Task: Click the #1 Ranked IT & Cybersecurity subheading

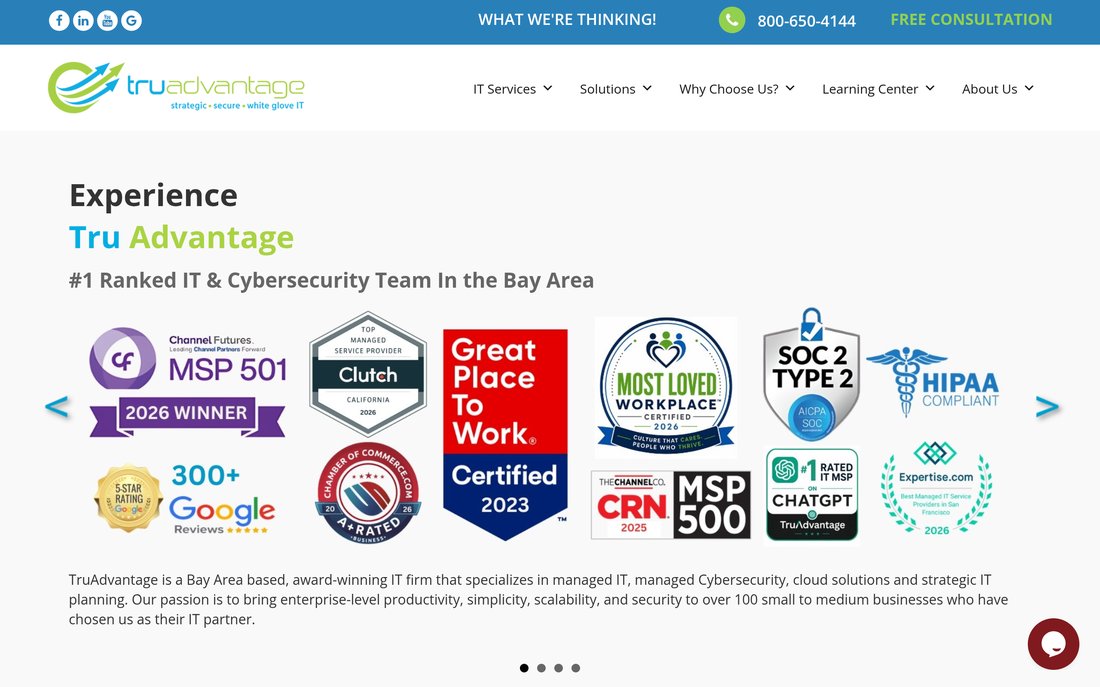Action: [331, 281]
